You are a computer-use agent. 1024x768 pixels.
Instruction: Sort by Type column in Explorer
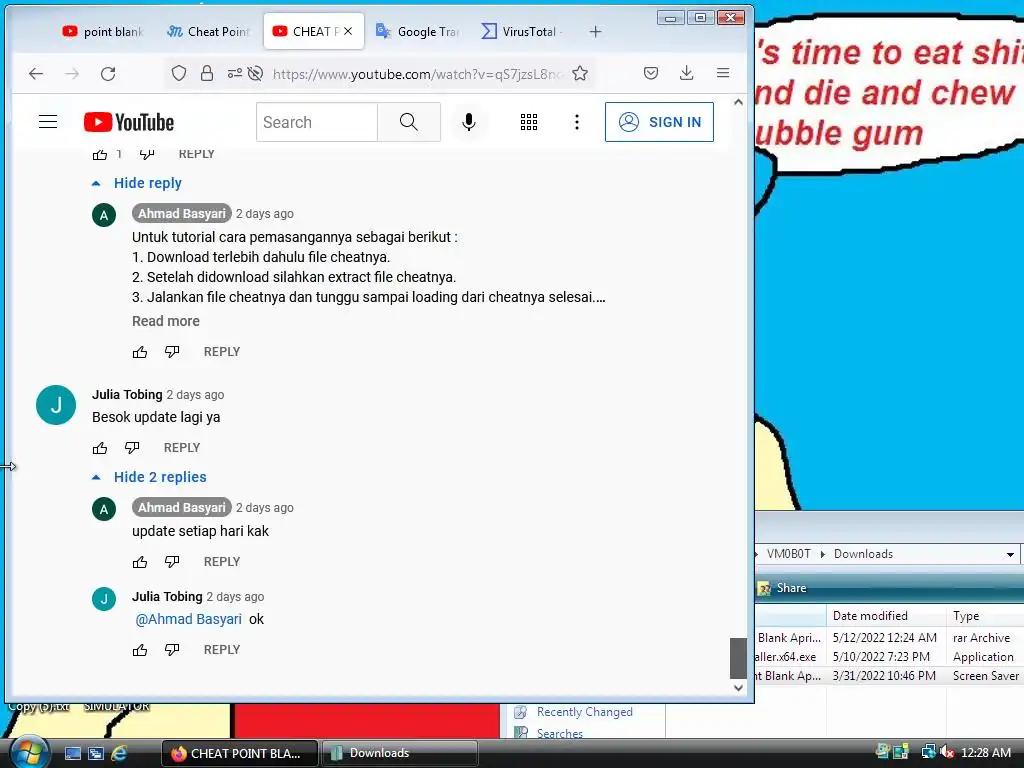[985, 616]
